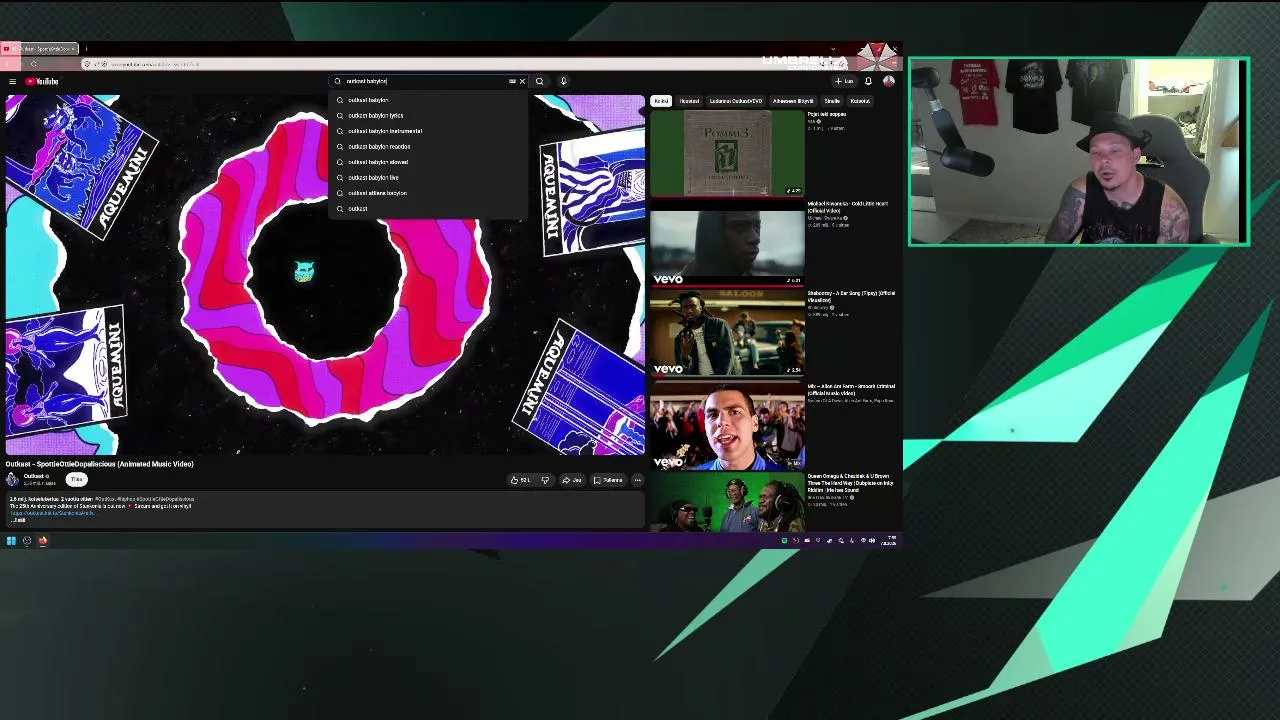
Task: Click the browser reload button
Action: click(x=33, y=64)
